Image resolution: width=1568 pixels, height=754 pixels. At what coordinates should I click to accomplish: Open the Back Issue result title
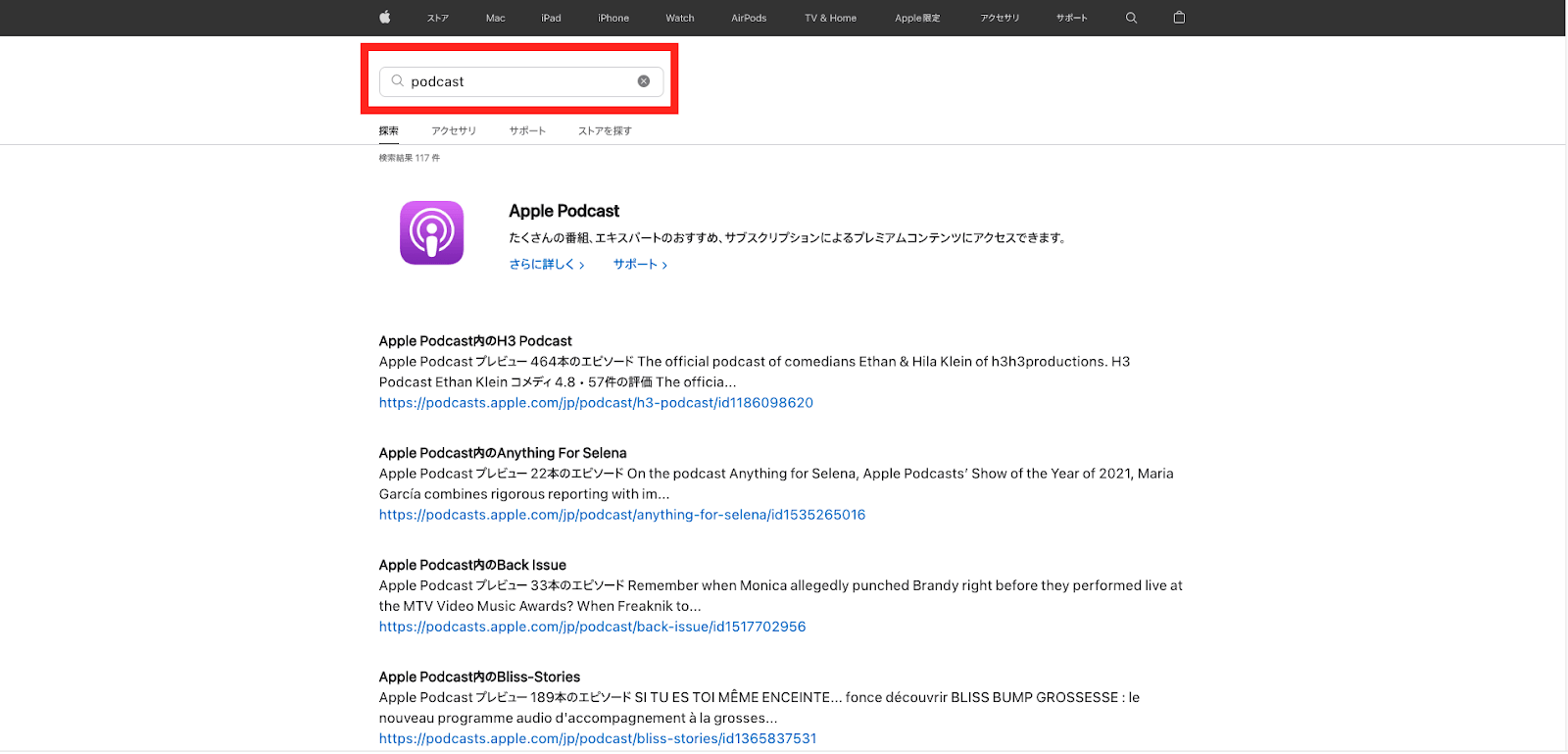tap(472, 565)
